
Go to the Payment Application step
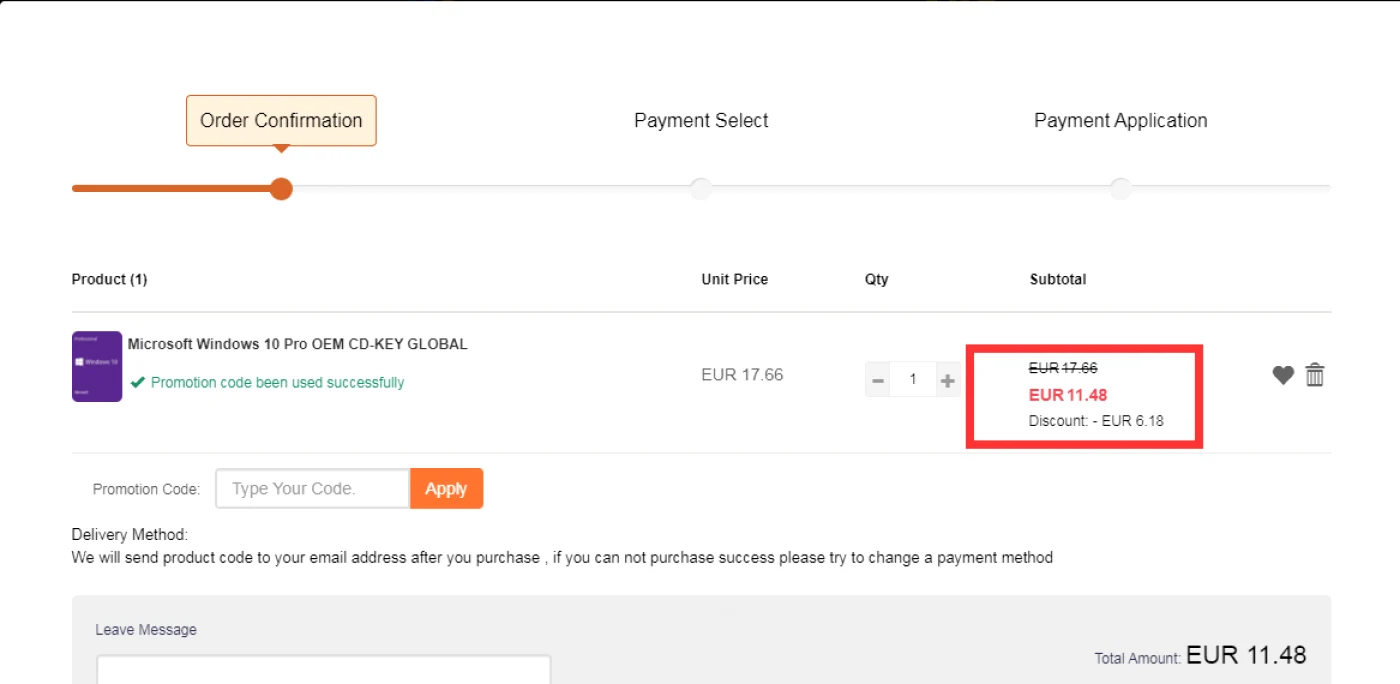coord(1120,121)
